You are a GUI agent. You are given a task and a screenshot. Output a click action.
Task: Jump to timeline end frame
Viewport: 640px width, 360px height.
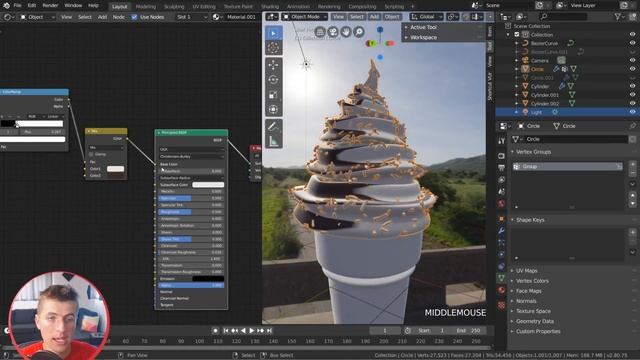click(x=269, y=331)
